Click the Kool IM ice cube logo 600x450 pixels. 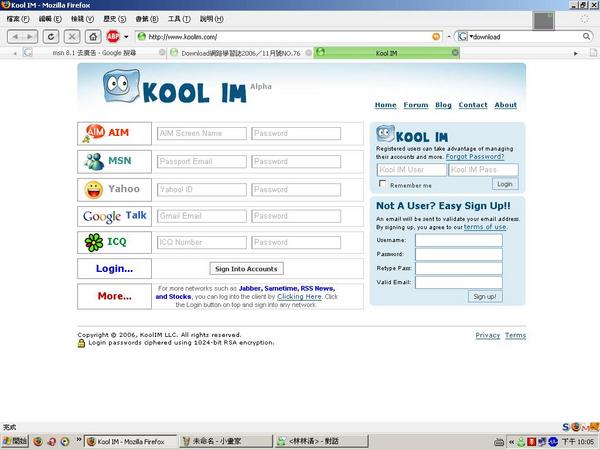(x=122, y=86)
